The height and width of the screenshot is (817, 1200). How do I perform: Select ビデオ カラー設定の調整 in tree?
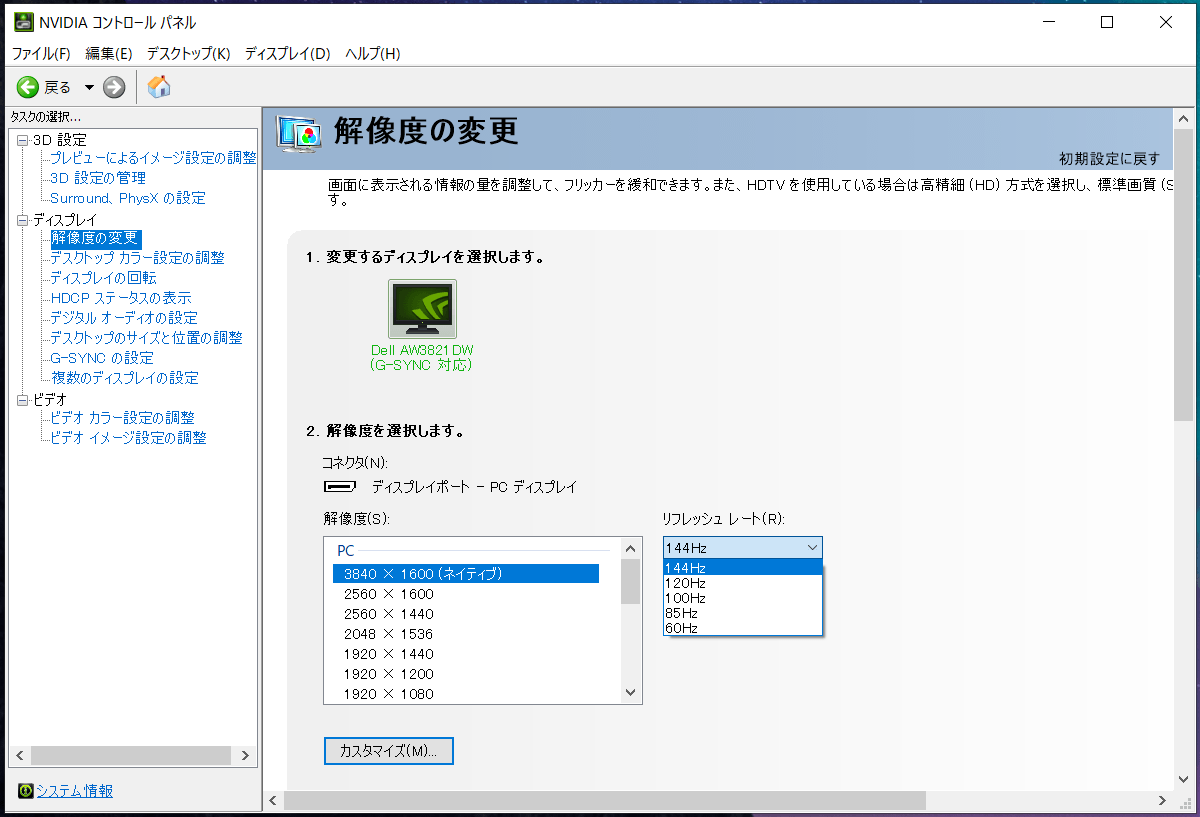pos(122,418)
